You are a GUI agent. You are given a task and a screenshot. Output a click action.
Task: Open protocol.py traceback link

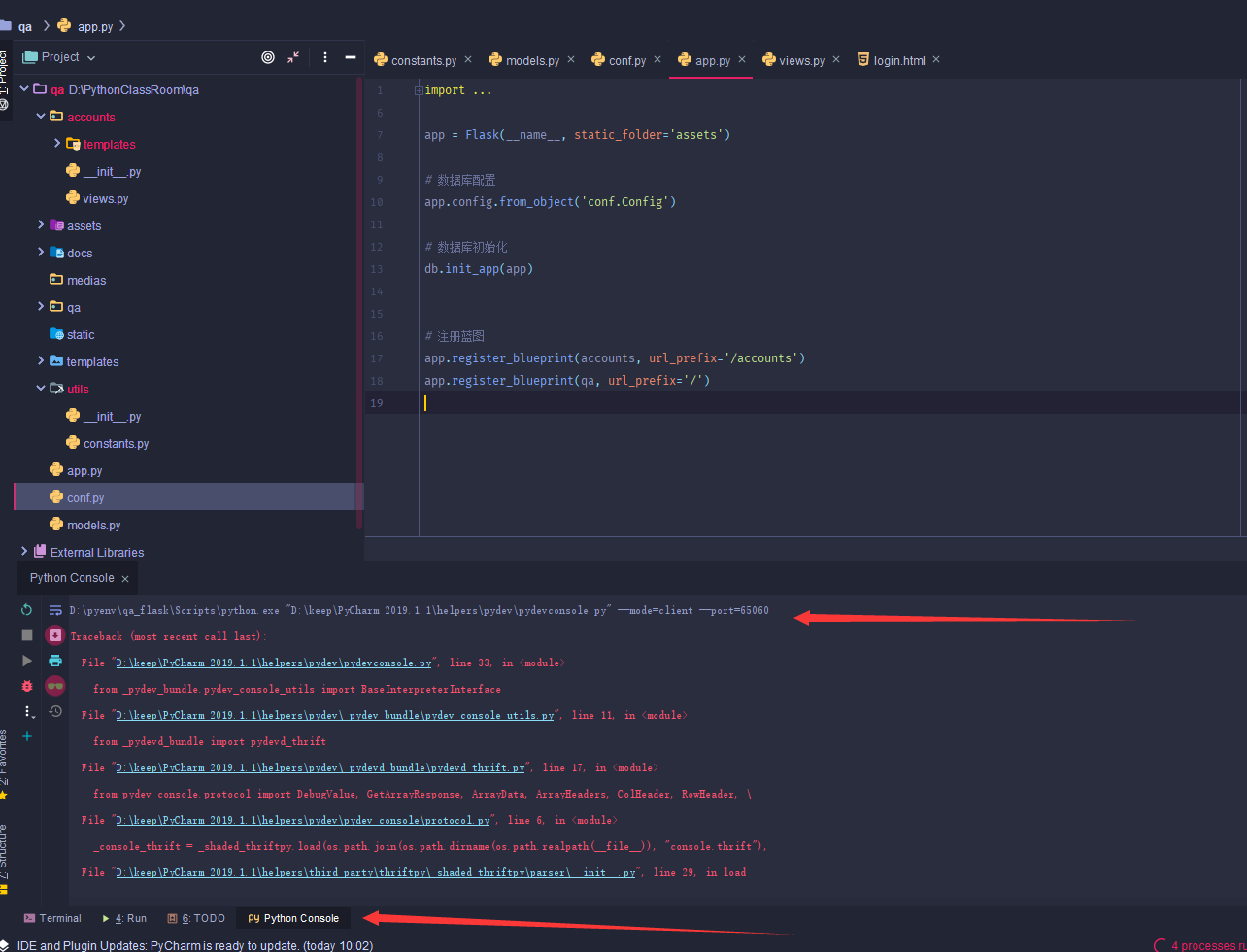(302, 820)
